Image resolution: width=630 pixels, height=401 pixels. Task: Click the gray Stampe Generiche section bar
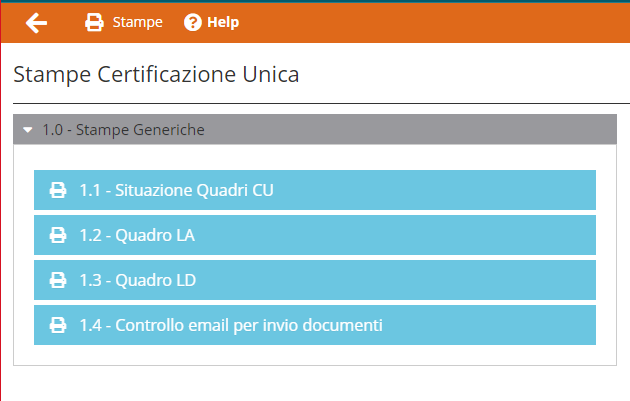point(315,129)
